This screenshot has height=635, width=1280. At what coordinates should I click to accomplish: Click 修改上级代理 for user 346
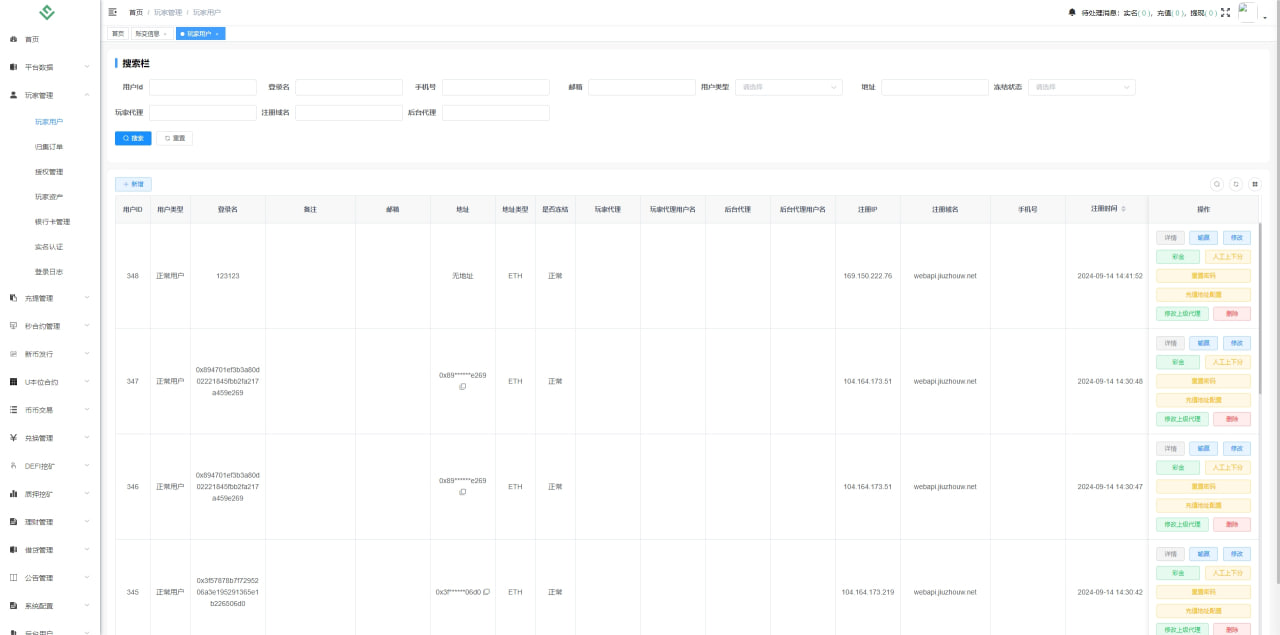tap(1182, 524)
